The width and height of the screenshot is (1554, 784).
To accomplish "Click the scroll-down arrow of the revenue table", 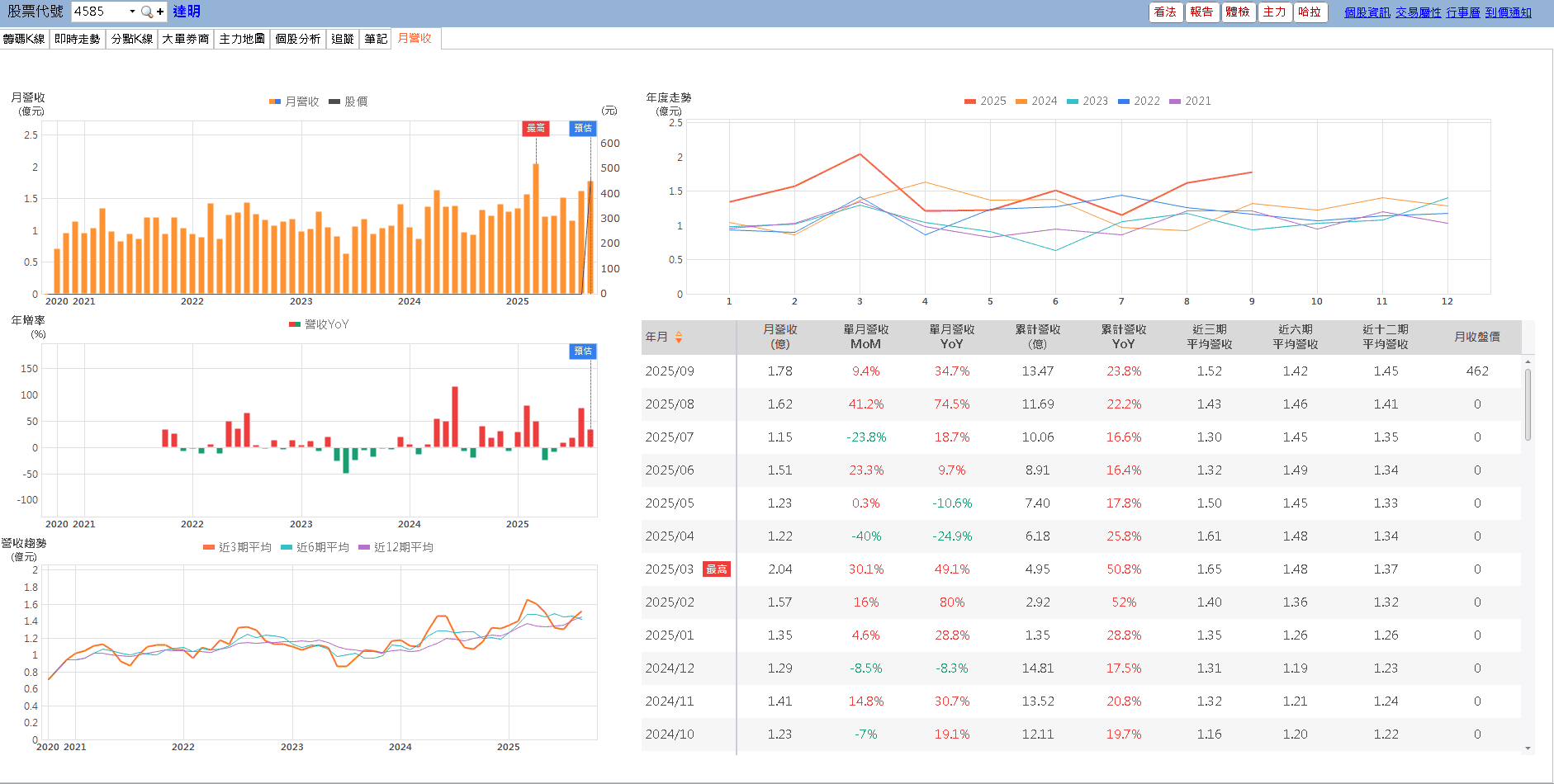I will pyautogui.click(x=1528, y=748).
